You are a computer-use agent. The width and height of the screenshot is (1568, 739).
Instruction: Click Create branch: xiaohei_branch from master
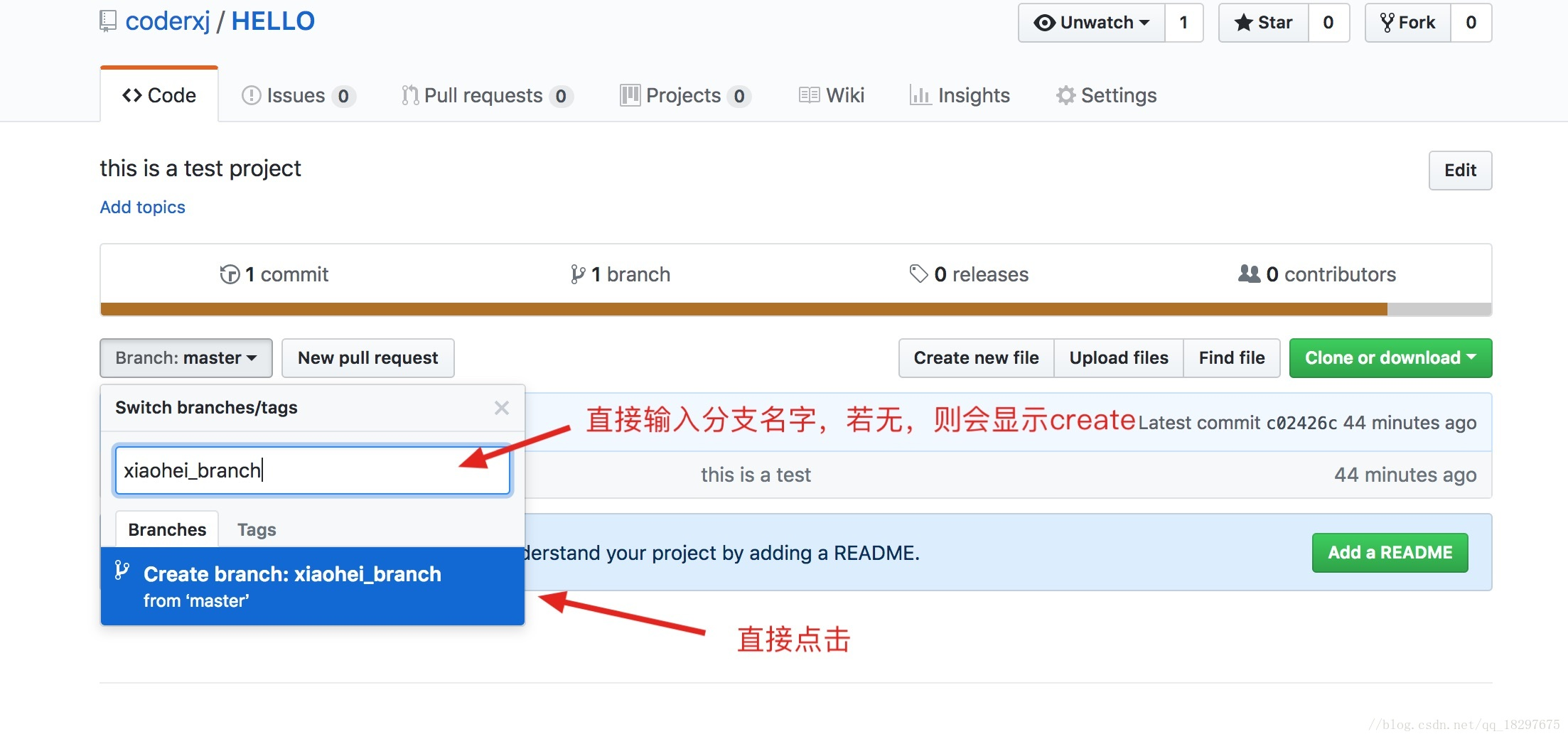[313, 586]
